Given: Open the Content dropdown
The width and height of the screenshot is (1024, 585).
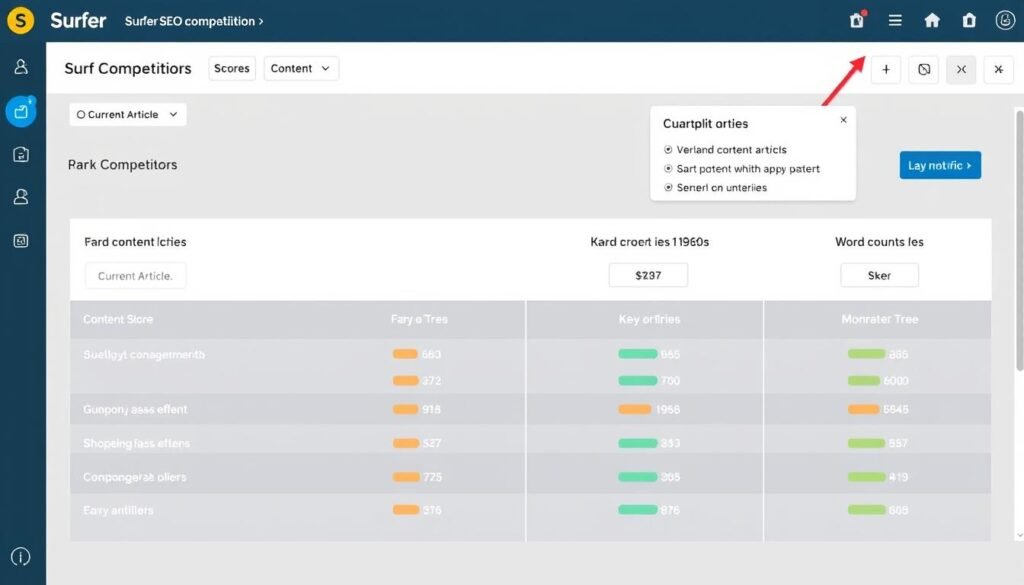Looking at the screenshot, I should coord(300,68).
